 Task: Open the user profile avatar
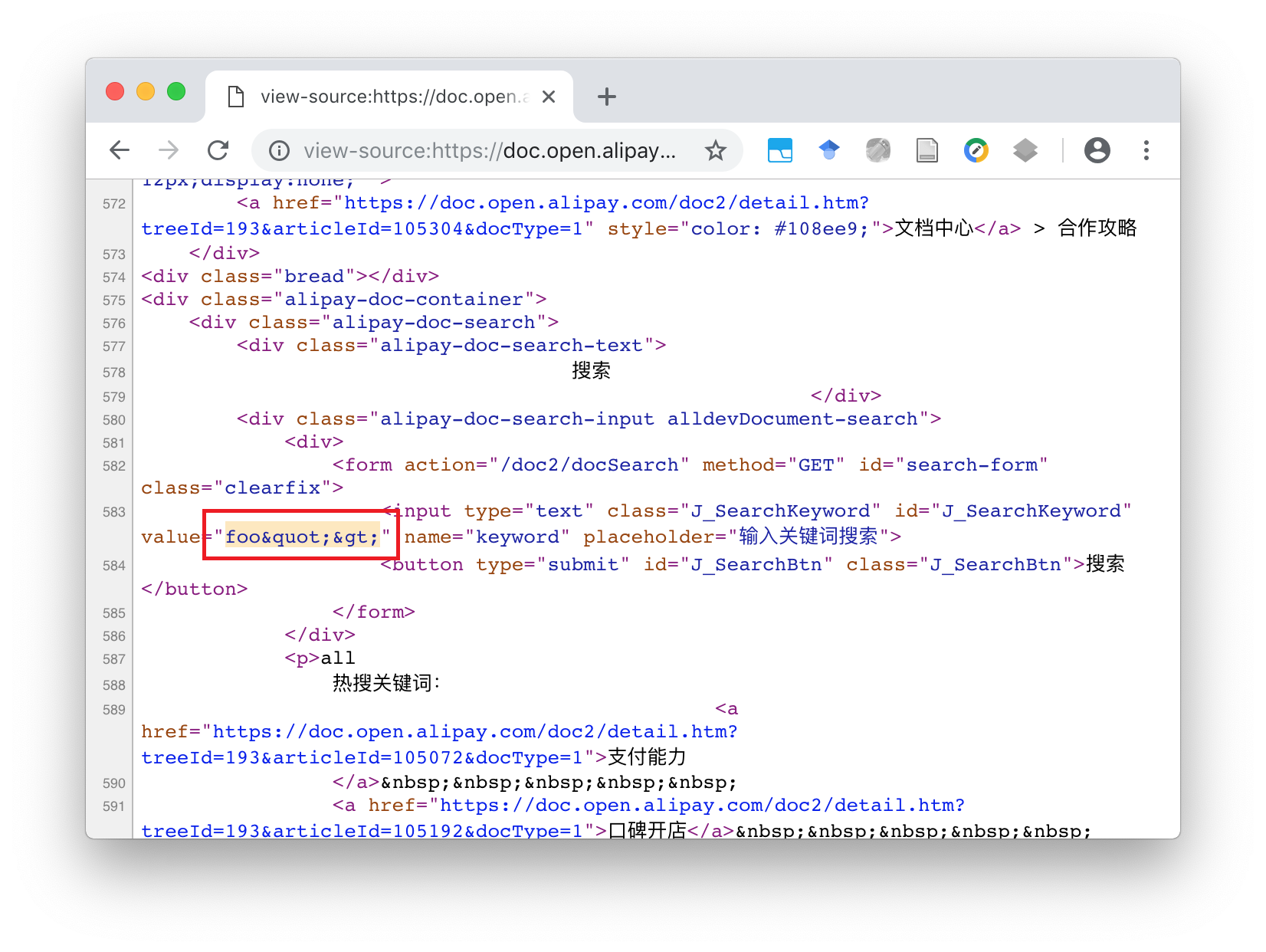point(1097,150)
